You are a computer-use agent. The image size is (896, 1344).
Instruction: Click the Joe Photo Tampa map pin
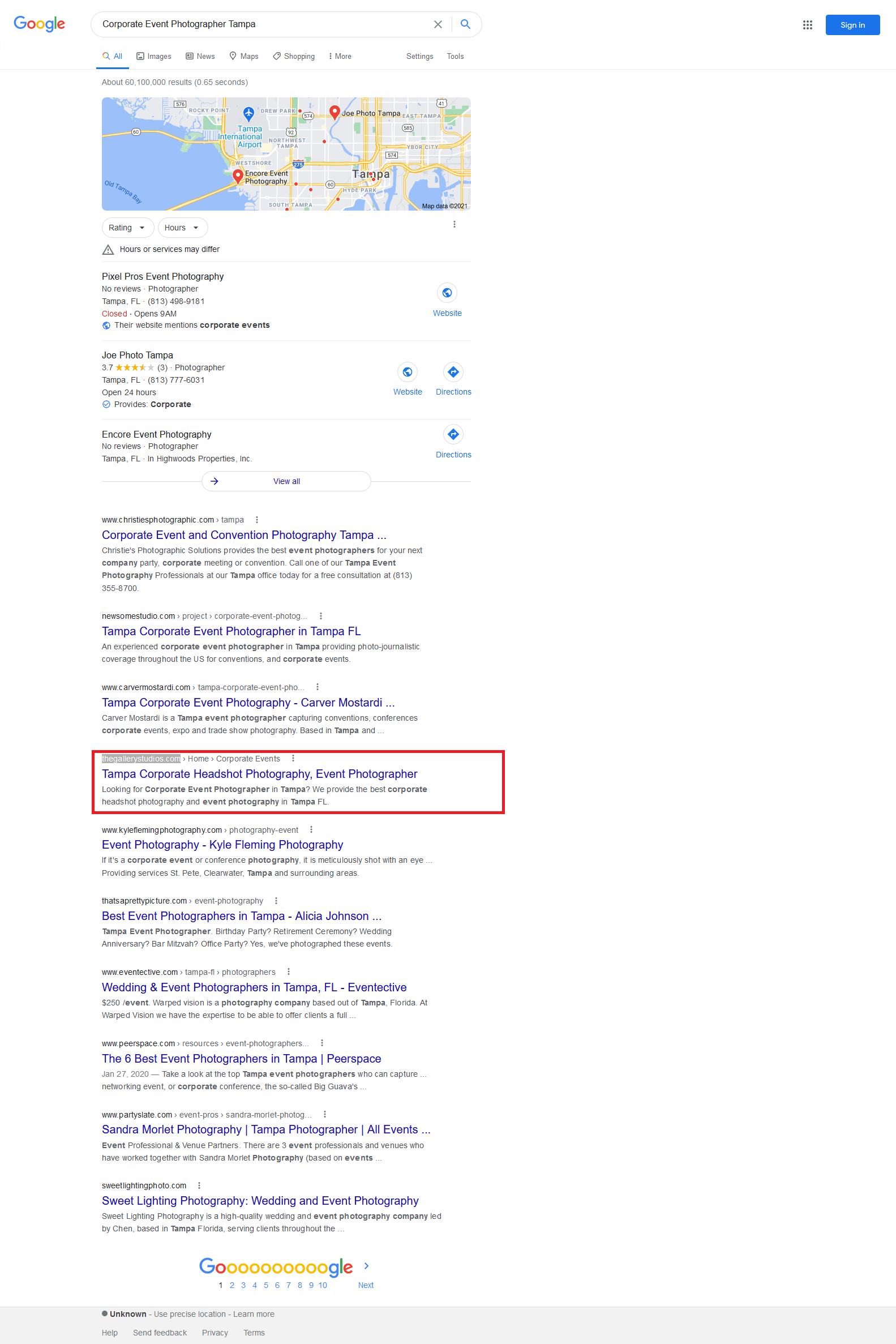[335, 113]
